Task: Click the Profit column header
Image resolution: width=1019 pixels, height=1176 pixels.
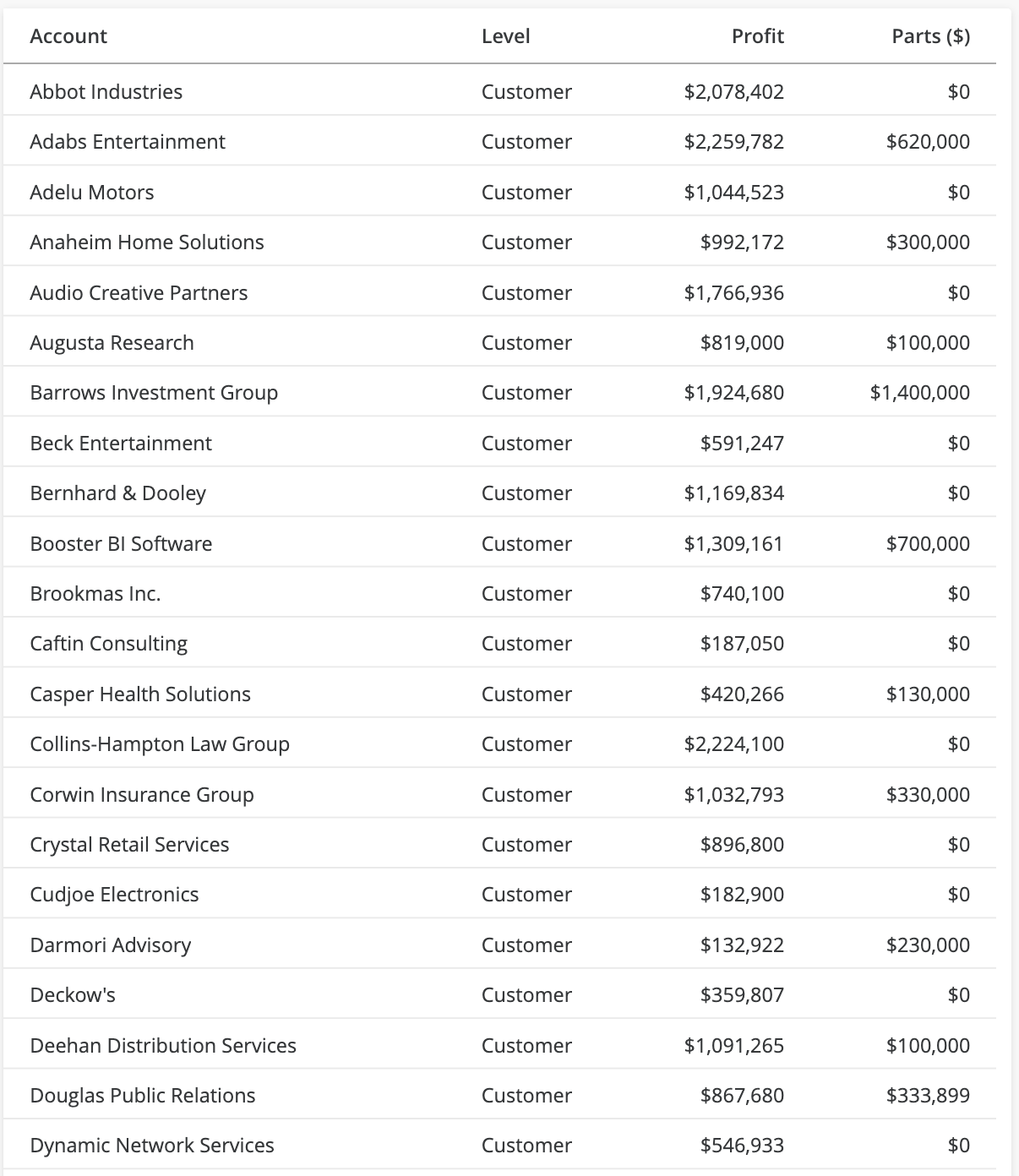Action: coord(757,36)
